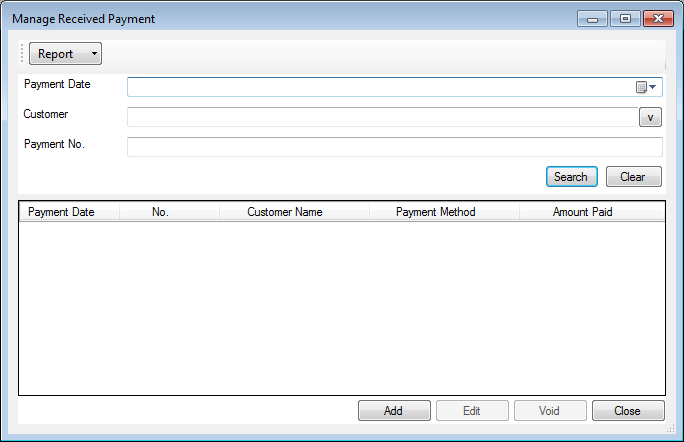
Task: Focus the Customer text field
Action: click(x=380, y=117)
